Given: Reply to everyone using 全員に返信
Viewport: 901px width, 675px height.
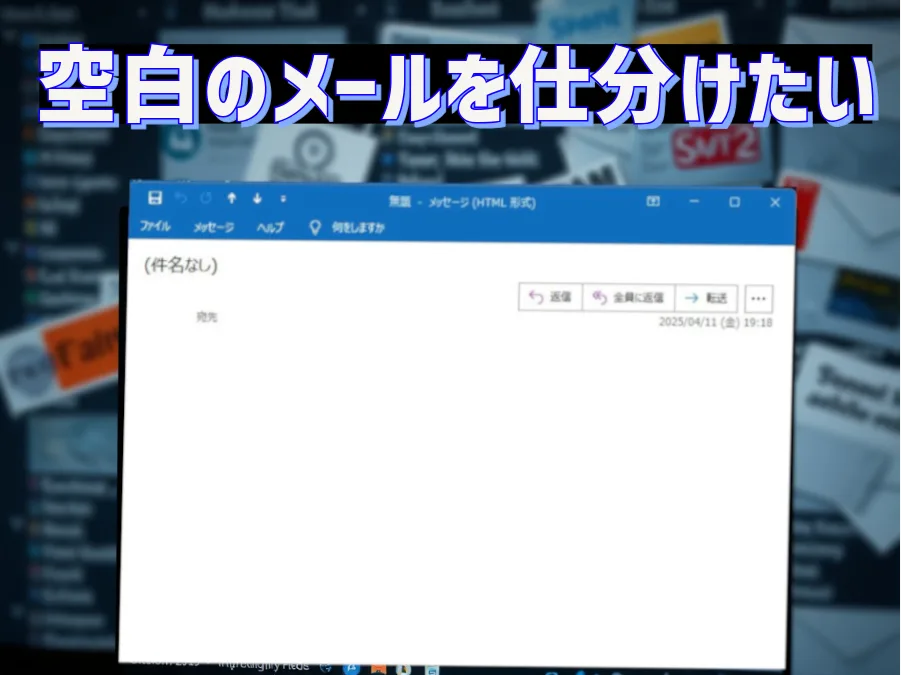Looking at the screenshot, I should tap(630, 297).
